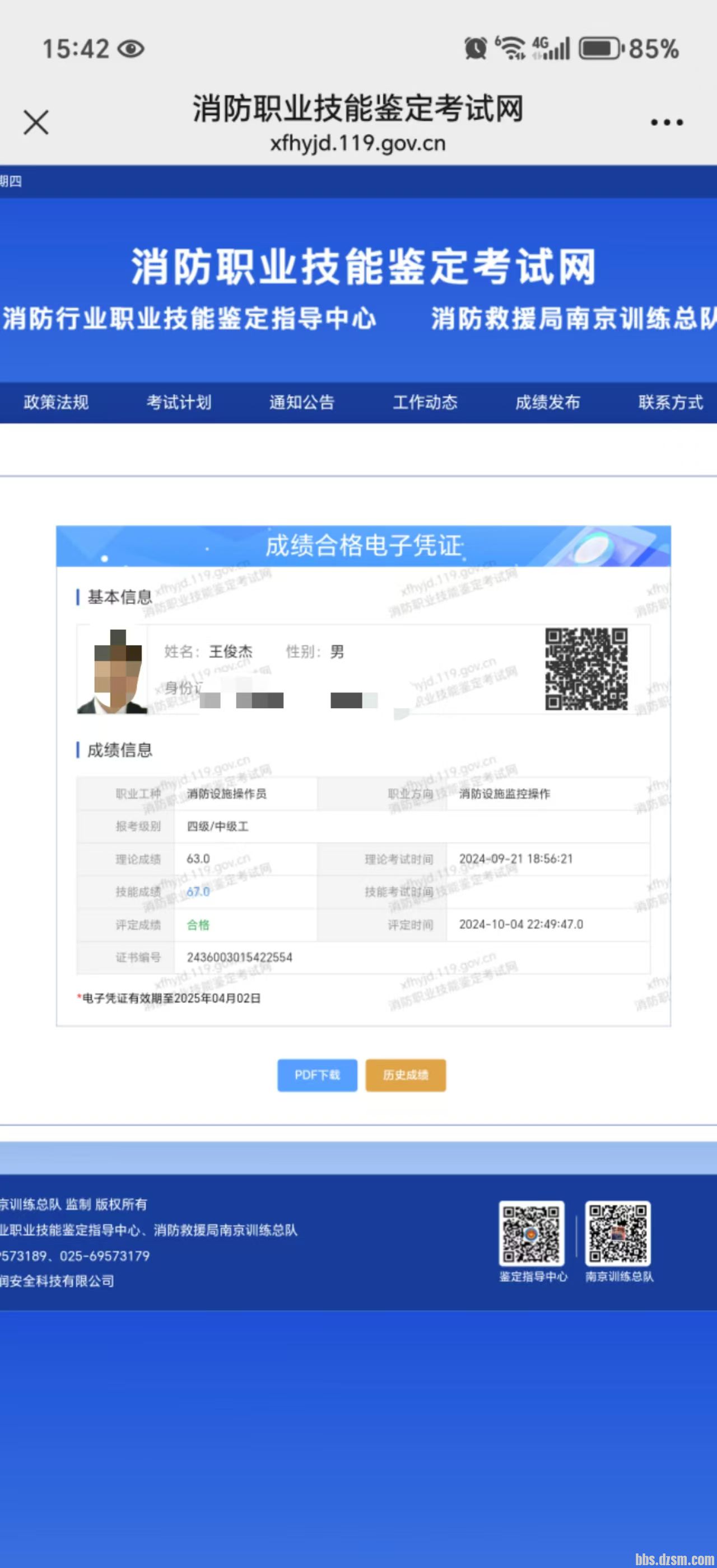Tap the xfhyjd.119.gov.cn address text
Screen dimensions: 717x1568
point(358,144)
